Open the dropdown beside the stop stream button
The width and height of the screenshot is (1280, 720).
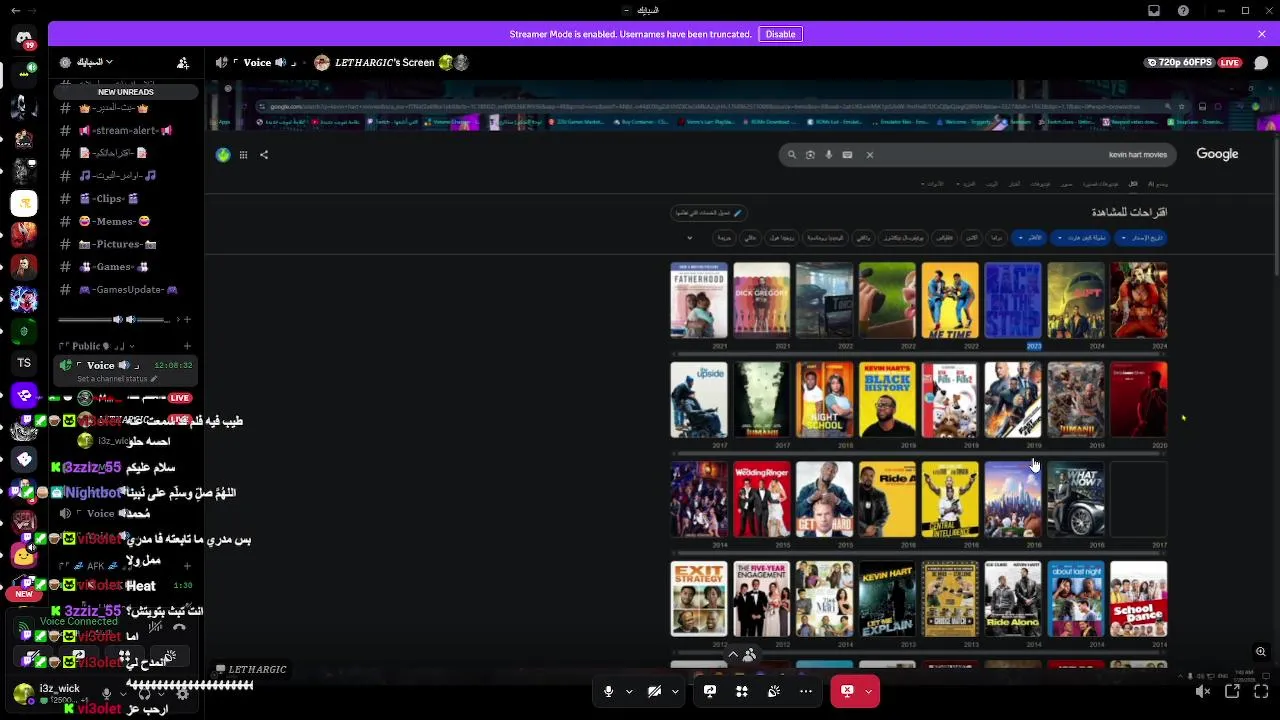[x=869, y=691]
